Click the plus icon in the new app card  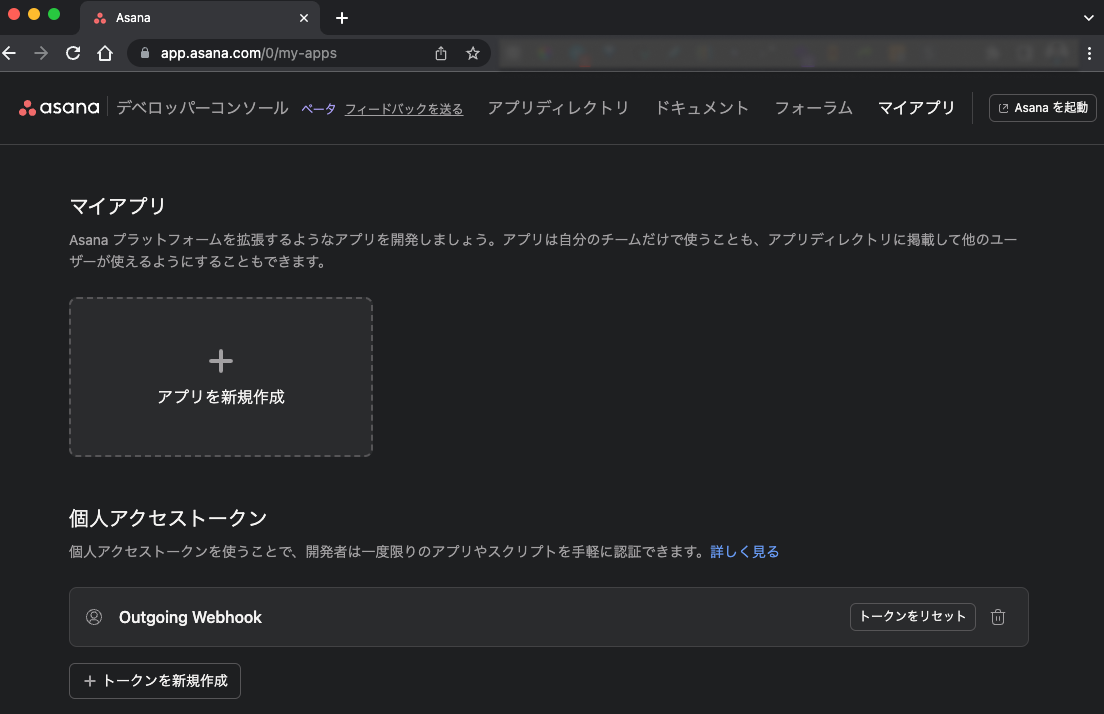pos(221,361)
